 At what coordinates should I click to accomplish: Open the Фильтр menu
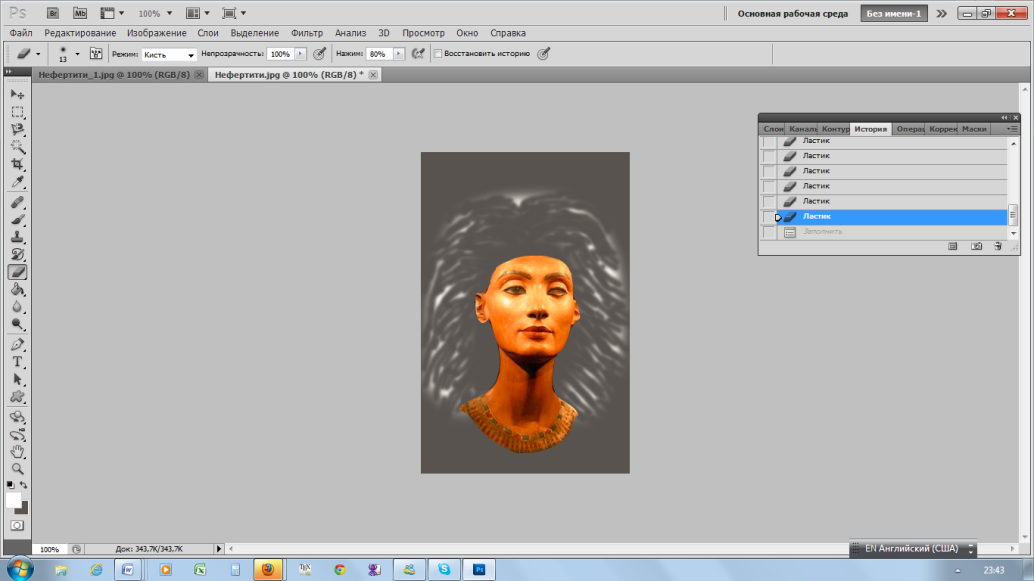click(307, 33)
